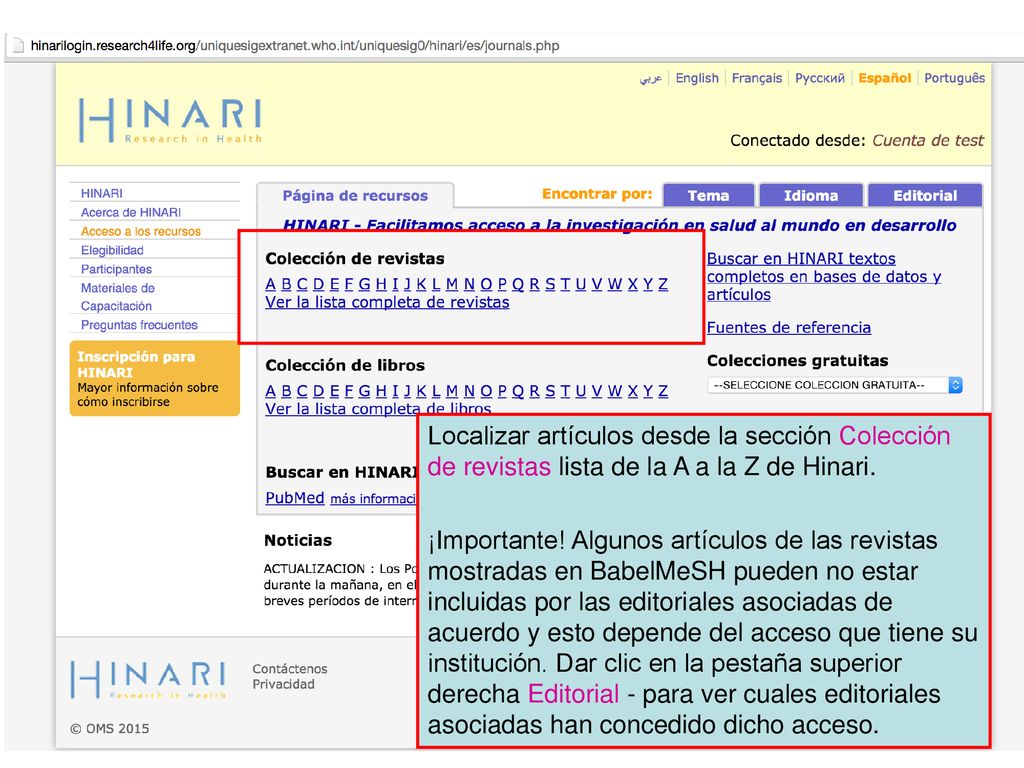Open the Colecciones gratuitas dropdown
The image size is (1024, 768).
pyautogui.click(x=835, y=385)
